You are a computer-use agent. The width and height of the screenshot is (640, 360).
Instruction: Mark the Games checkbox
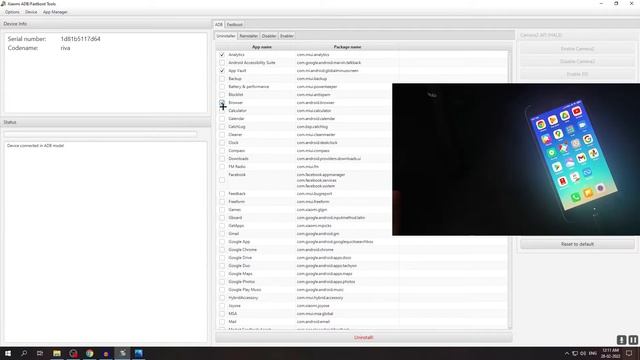[x=222, y=210]
